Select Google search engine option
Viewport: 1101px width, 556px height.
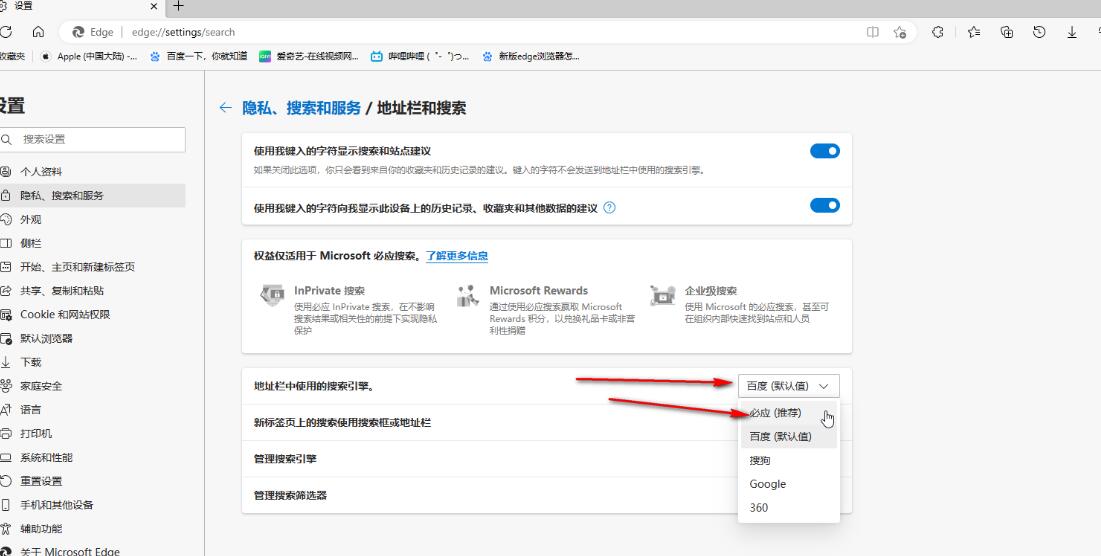789,484
